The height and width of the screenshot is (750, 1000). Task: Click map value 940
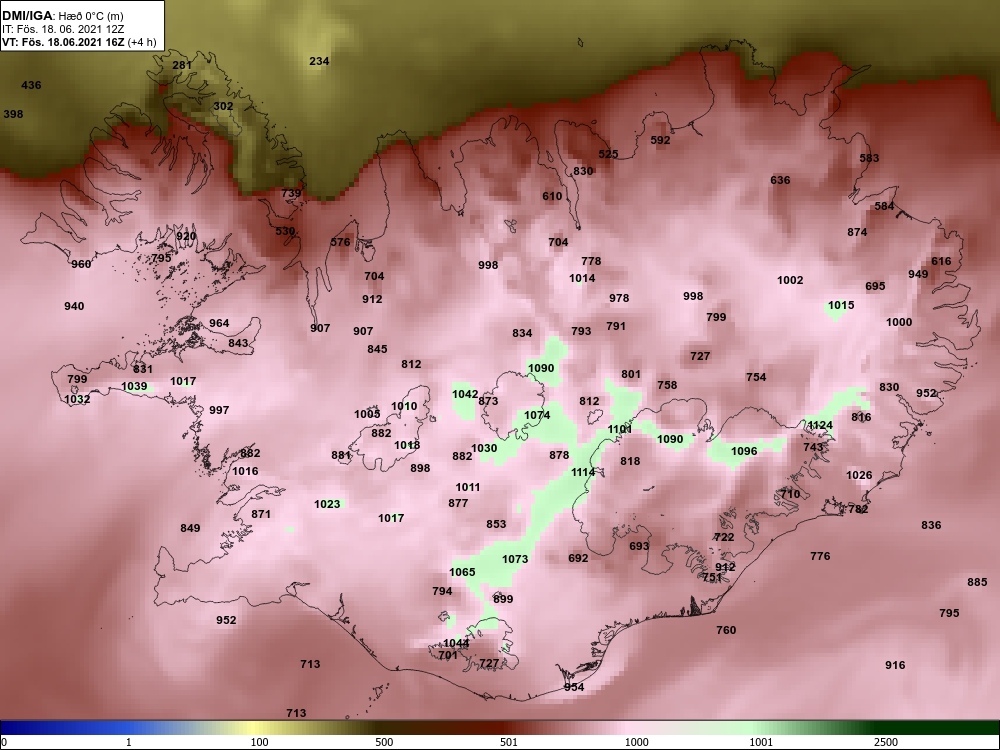pos(74,306)
